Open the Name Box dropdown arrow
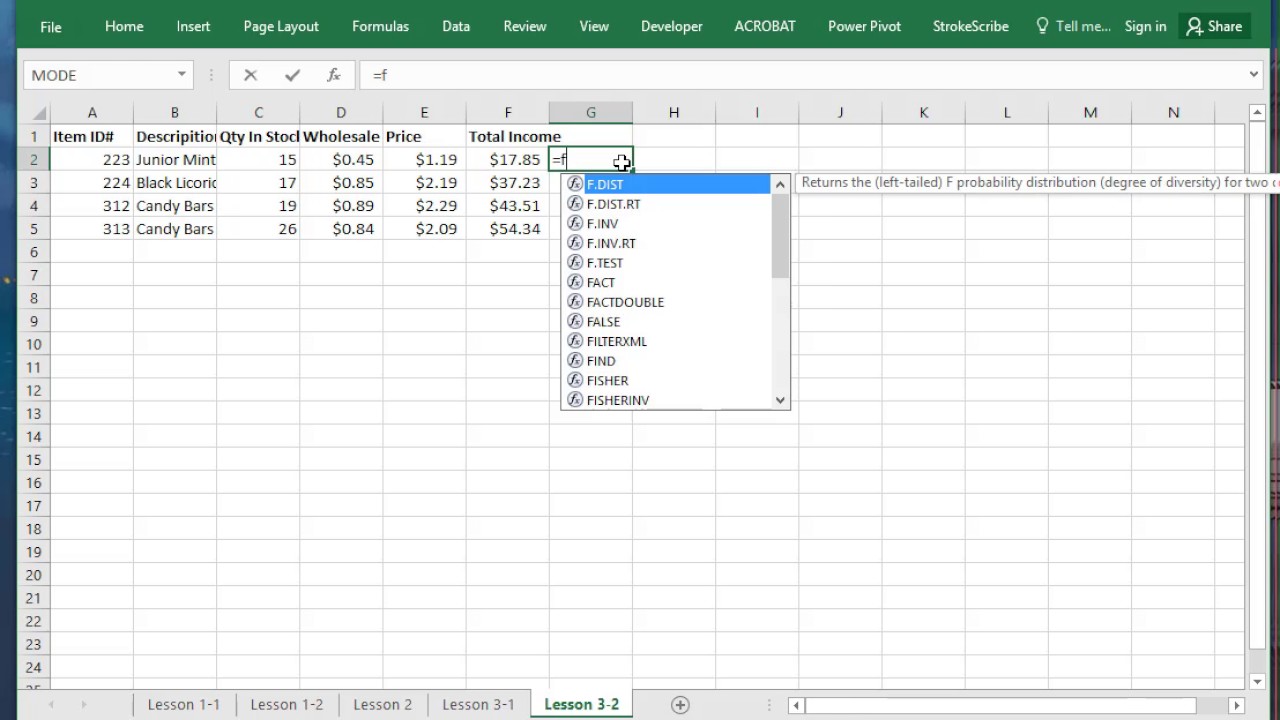Image resolution: width=1280 pixels, height=720 pixels. coord(182,75)
